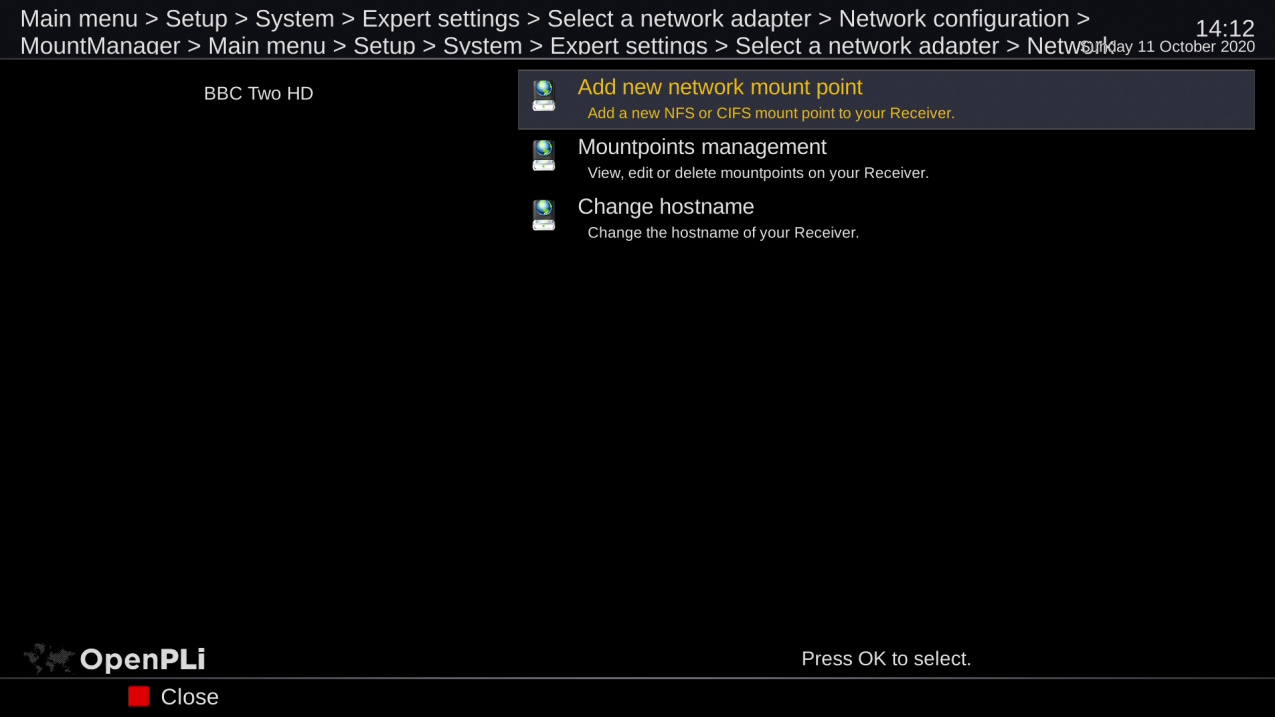Choose the Change hostname option
This screenshot has height=717, width=1275.
[666, 207]
